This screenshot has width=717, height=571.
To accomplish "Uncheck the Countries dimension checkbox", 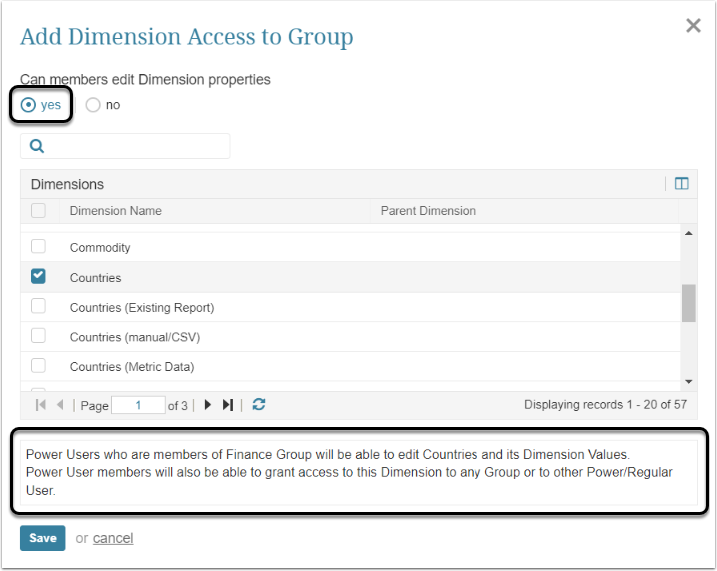I will tap(38, 277).
